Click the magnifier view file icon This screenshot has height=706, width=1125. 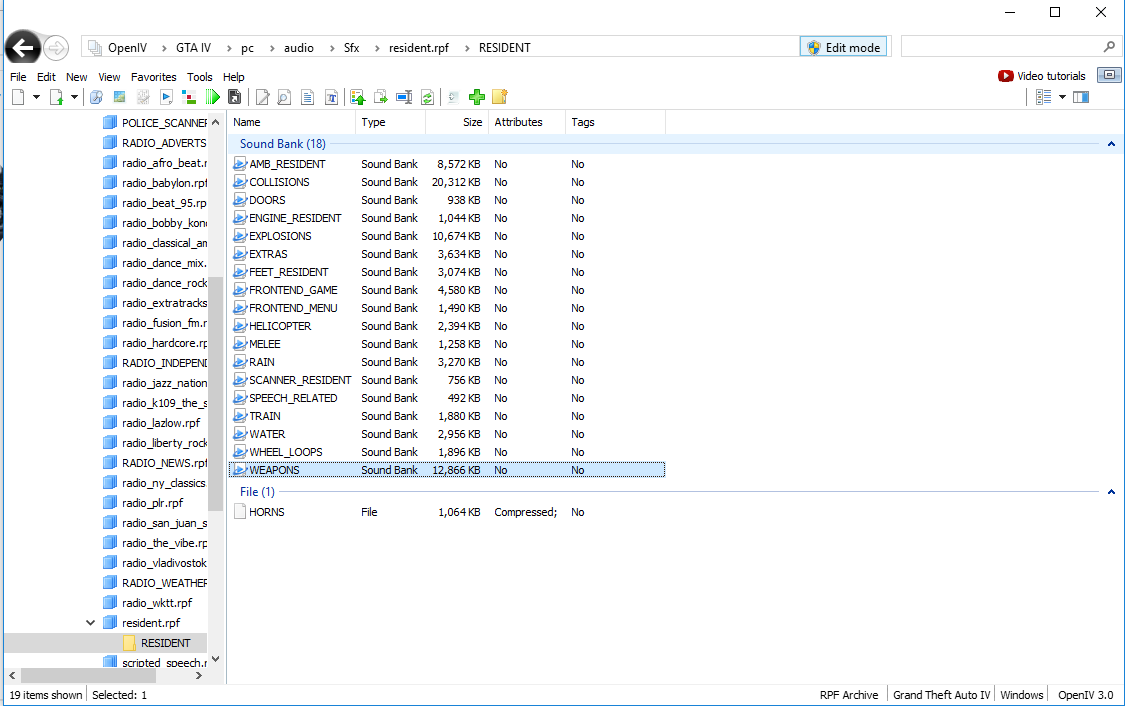[x=284, y=97]
